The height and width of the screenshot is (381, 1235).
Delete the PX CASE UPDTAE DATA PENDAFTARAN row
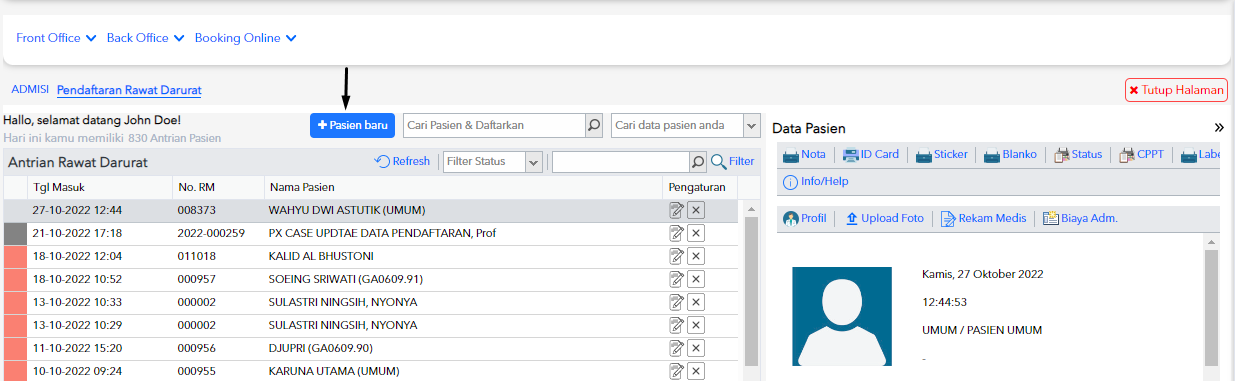point(697,233)
